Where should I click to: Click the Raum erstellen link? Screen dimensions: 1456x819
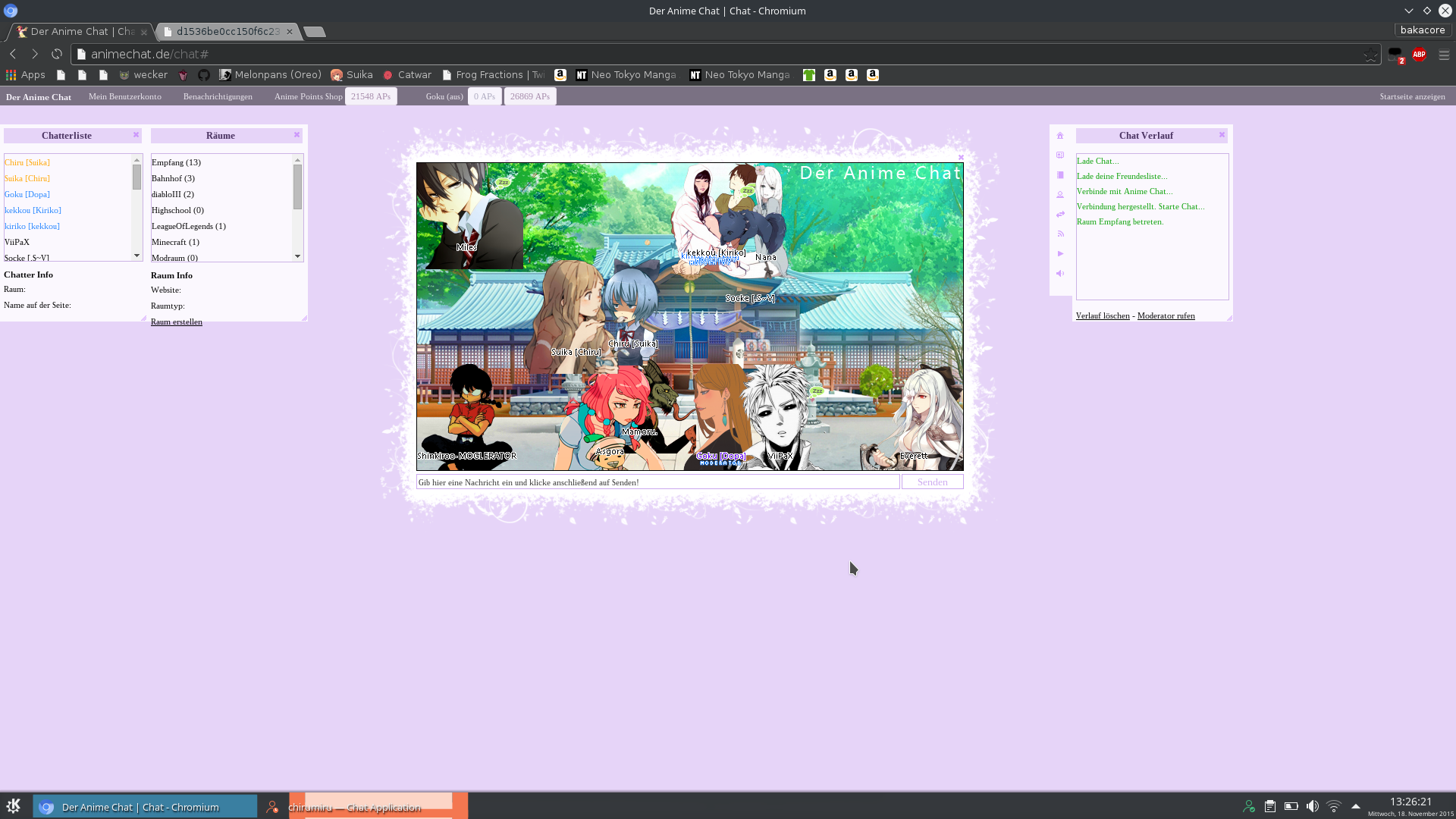(177, 322)
